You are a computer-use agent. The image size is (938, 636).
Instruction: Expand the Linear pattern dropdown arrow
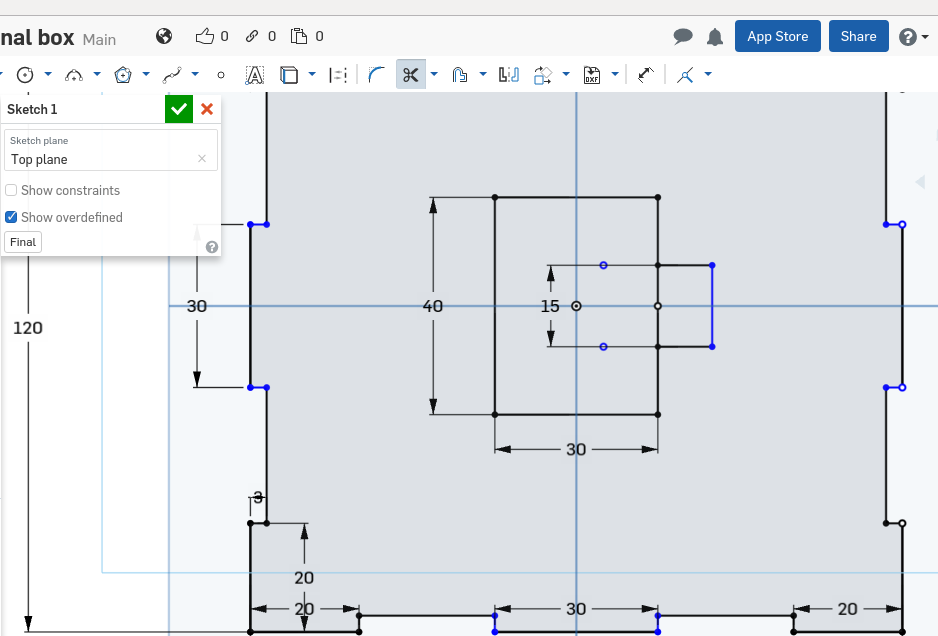click(x=566, y=75)
